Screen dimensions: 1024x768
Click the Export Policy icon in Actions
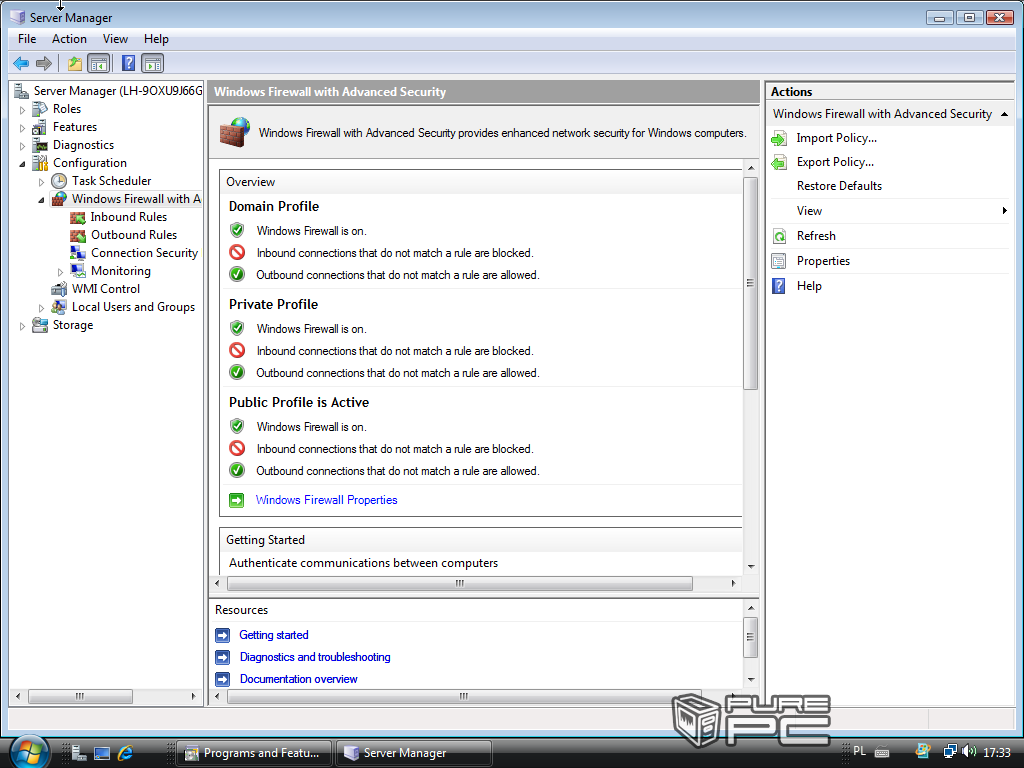pos(779,162)
